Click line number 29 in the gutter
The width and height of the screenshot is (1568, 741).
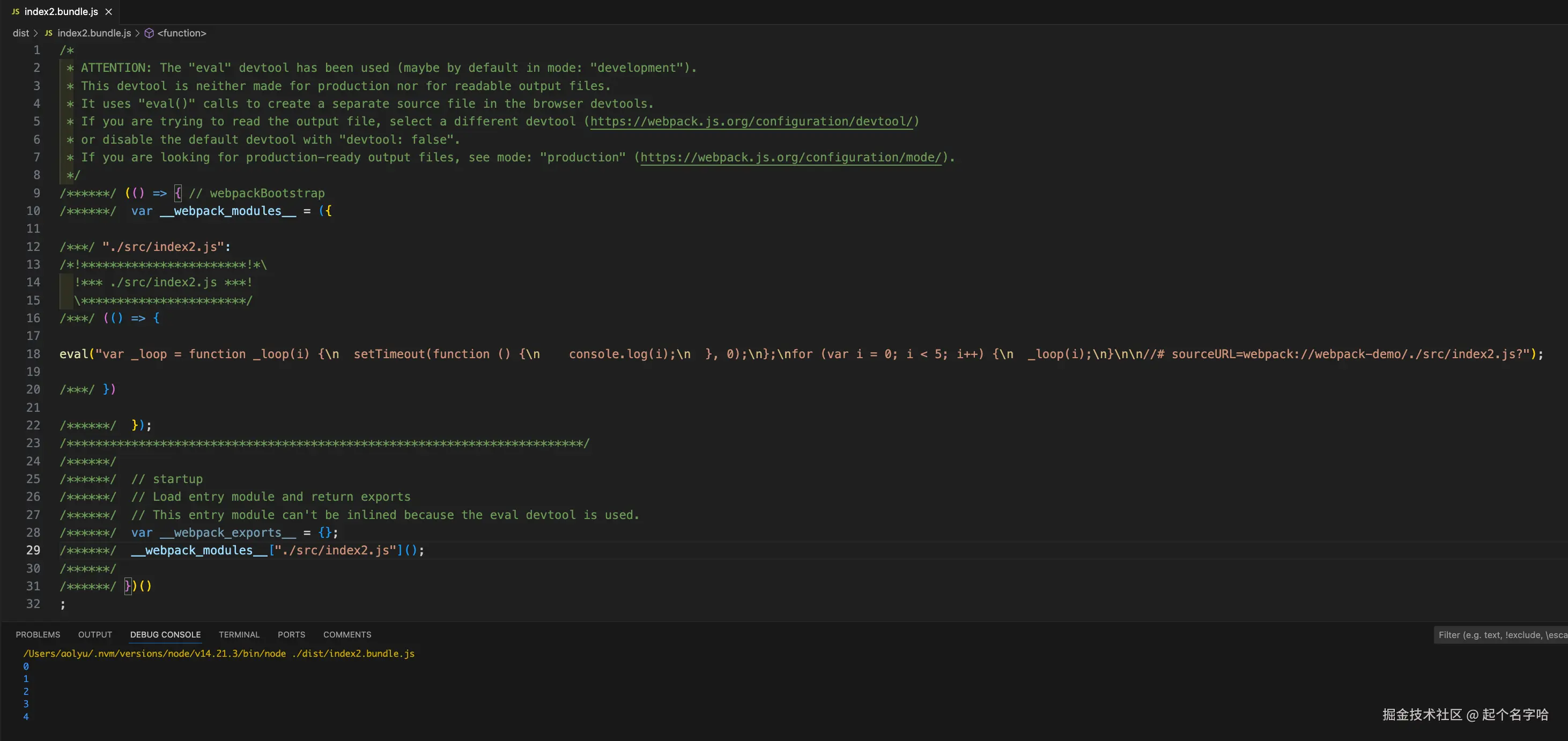(x=33, y=550)
